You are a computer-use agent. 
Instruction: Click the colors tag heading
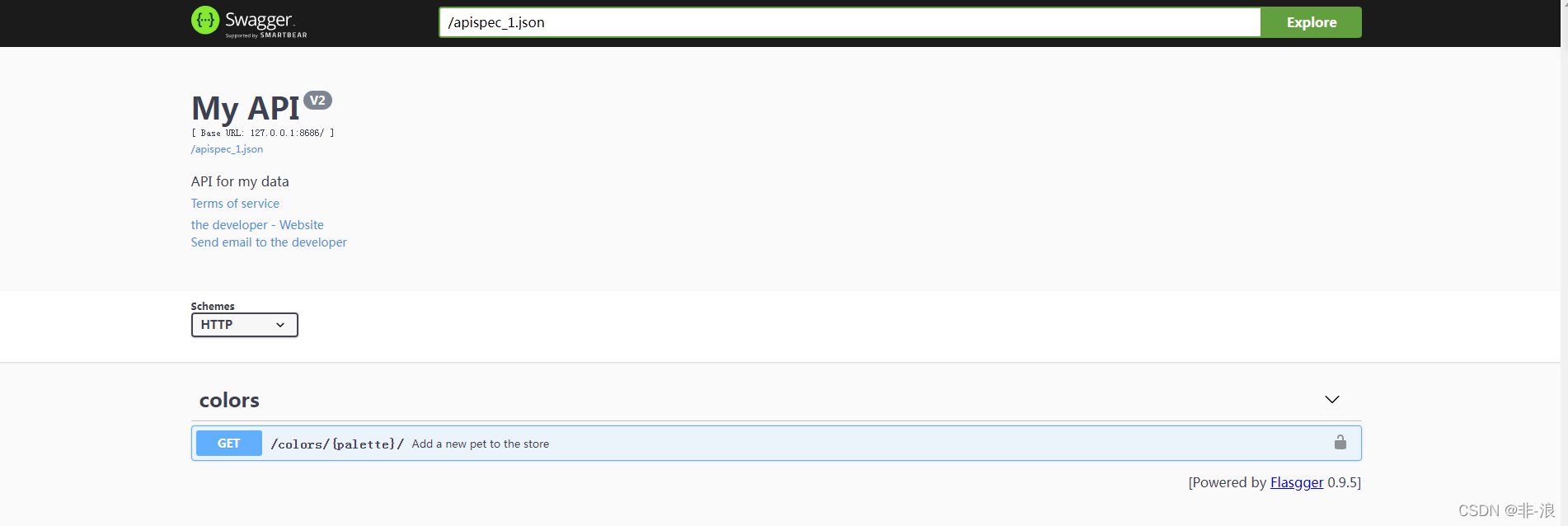point(229,401)
